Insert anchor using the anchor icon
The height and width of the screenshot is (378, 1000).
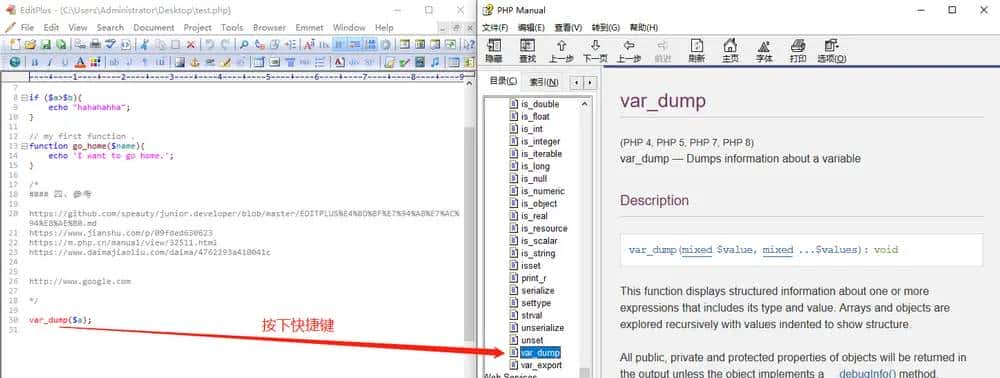tap(195, 62)
